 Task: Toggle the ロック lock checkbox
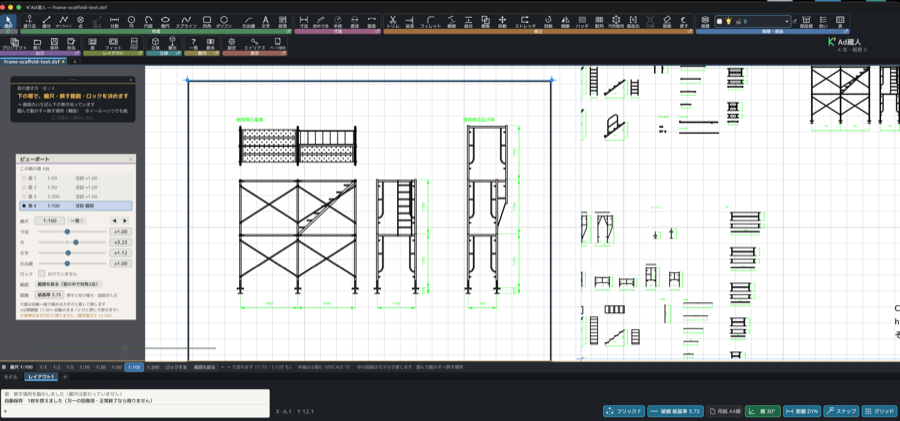coord(41,274)
